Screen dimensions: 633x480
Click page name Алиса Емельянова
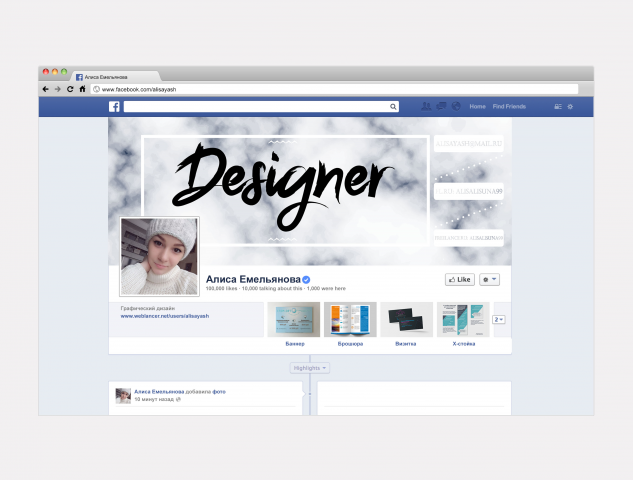(x=253, y=279)
